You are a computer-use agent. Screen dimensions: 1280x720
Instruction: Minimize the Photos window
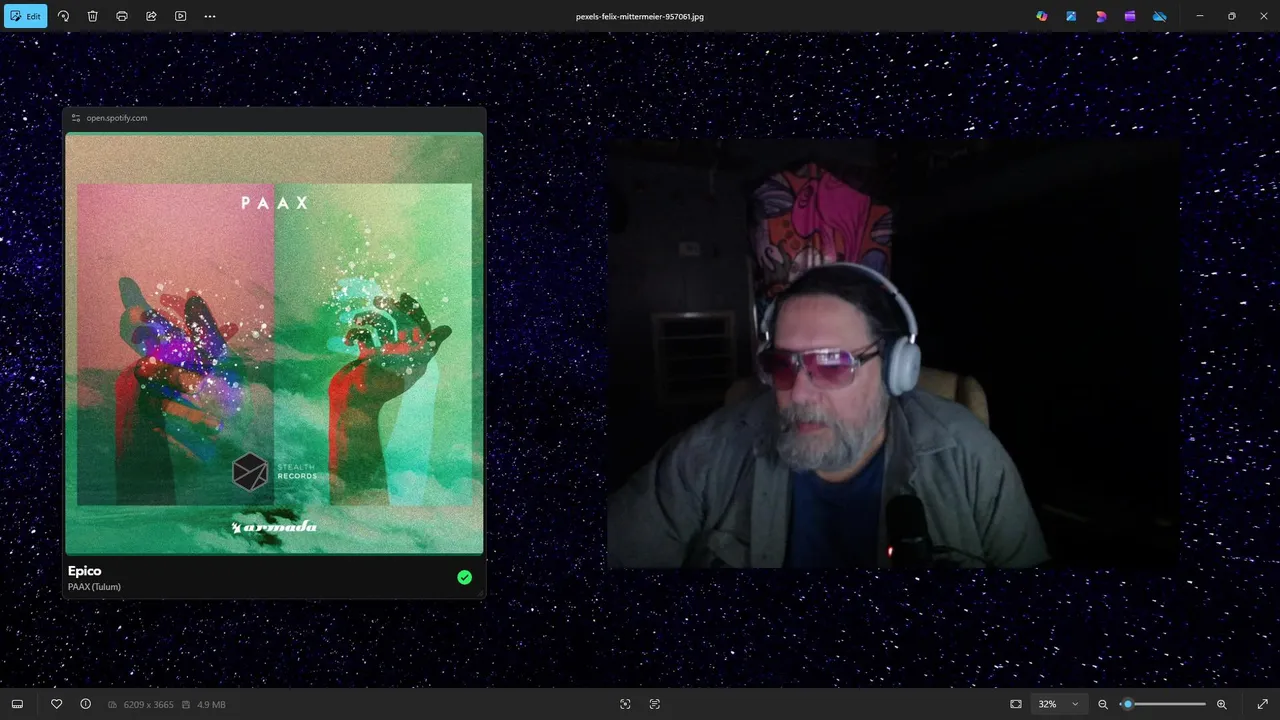[x=1200, y=16]
